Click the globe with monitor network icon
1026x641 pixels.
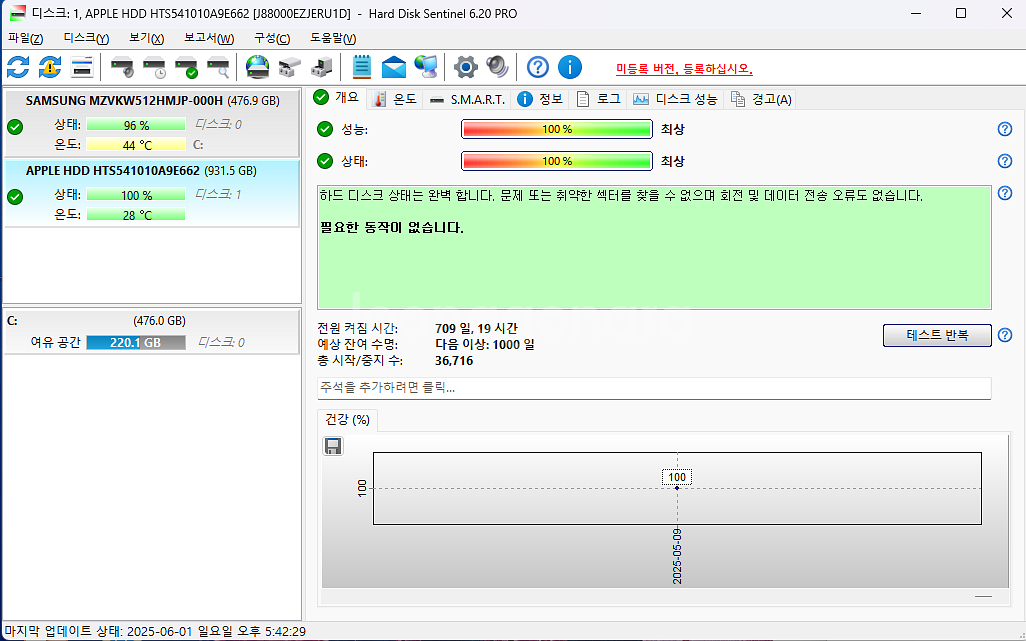pyautogui.click(x=426, y=67)
